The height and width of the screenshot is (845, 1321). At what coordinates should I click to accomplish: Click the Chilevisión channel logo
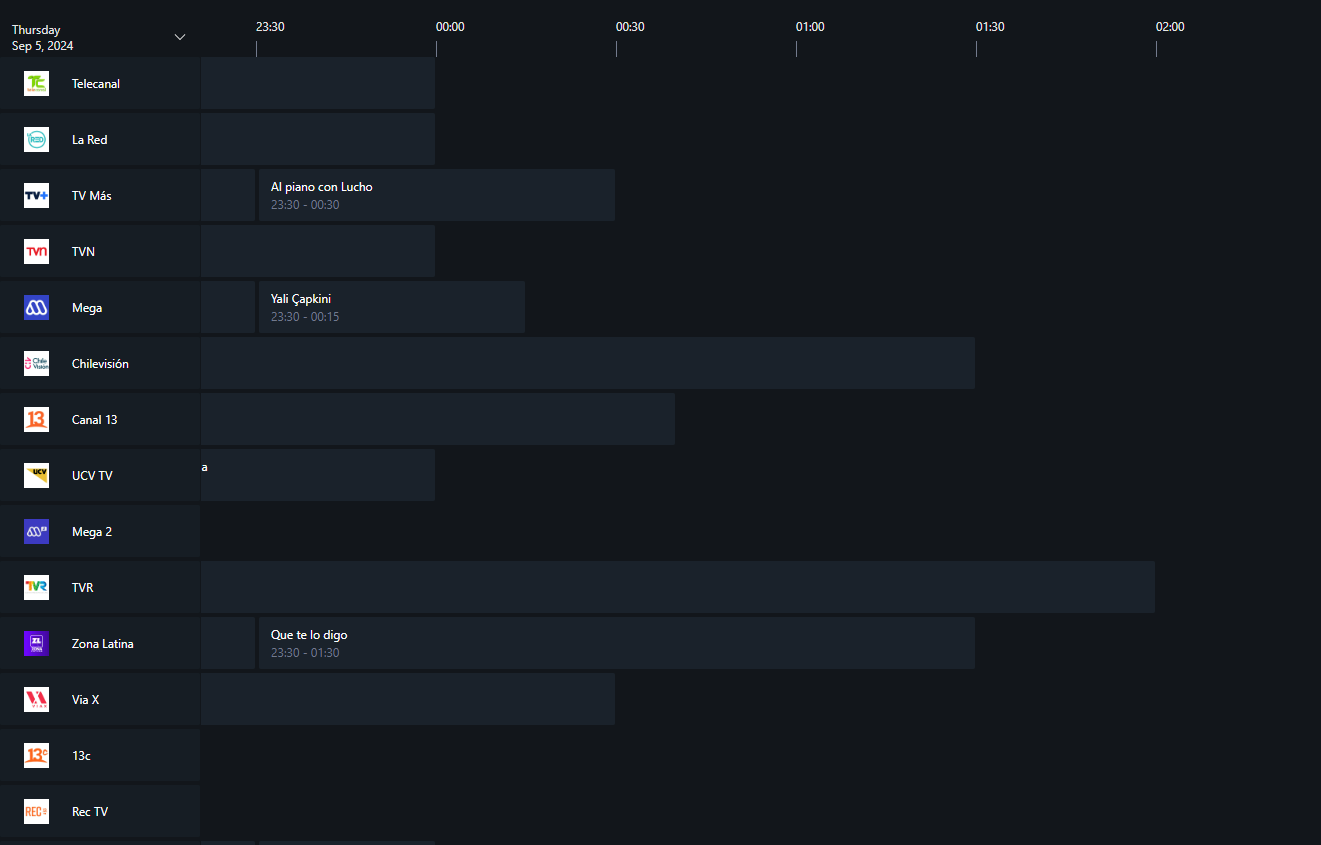pos(36,364)
